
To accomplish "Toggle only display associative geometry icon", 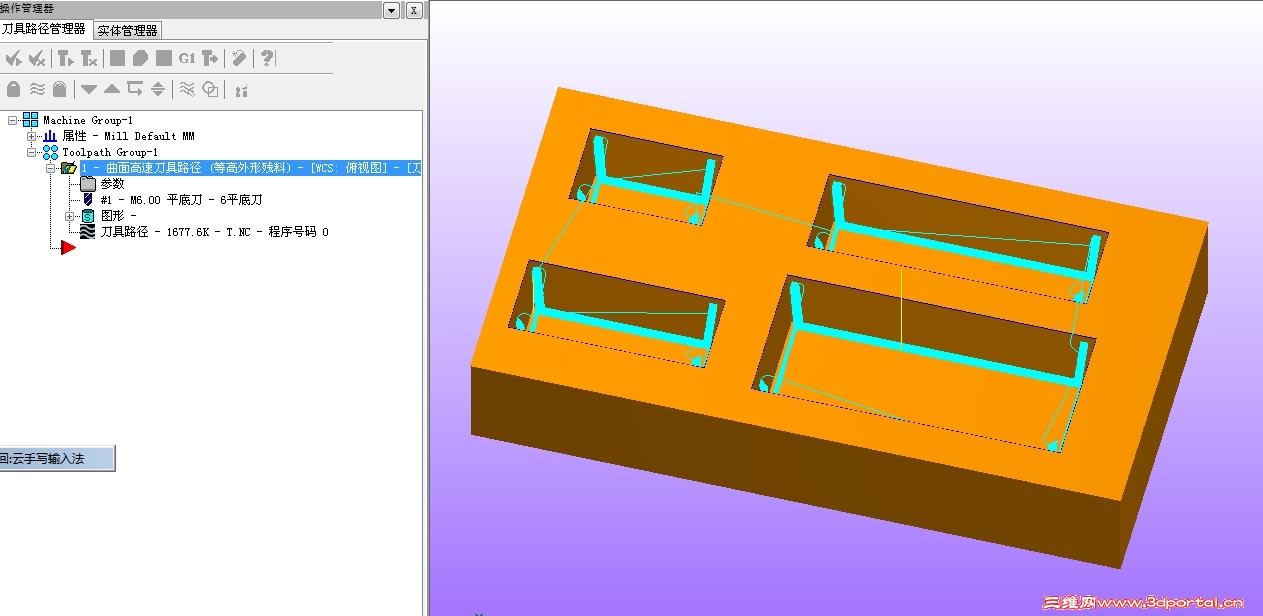I will point(210,89).
